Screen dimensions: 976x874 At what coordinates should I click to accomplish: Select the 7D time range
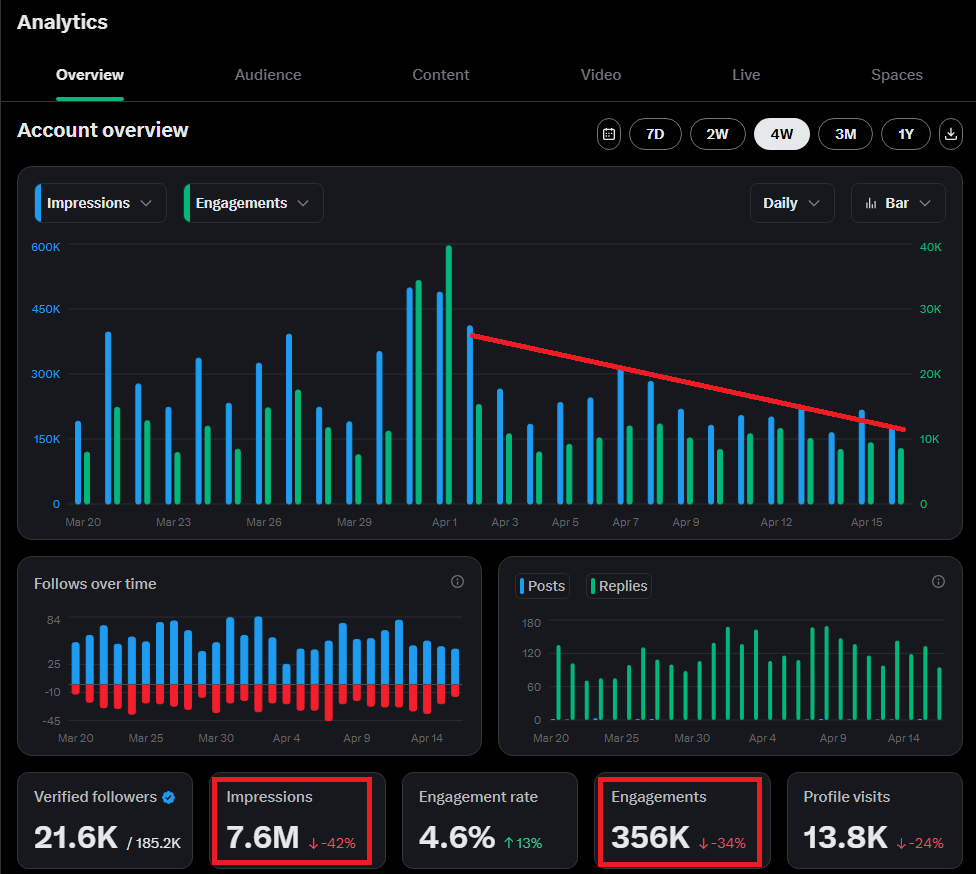(655, 134)
